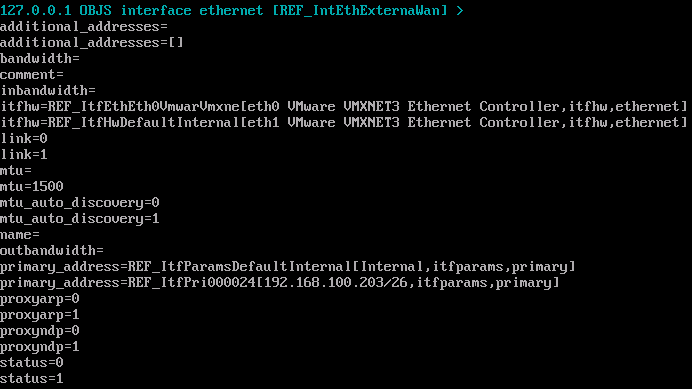Image resolution: width=692 pixels, height=389 pixels.
Task: Click the bandwidth= option line
Action: pos(40,58)
